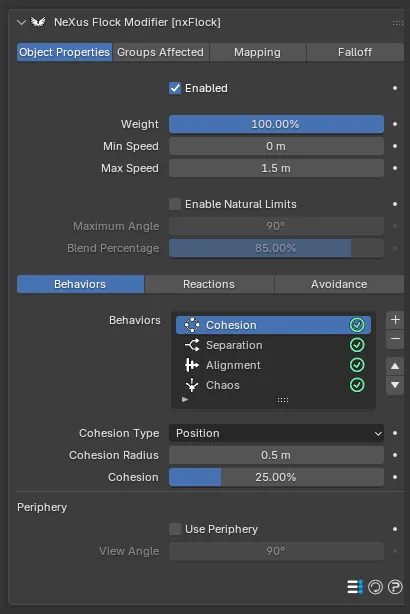Remove selected behavior with minus button

(395, 339)
